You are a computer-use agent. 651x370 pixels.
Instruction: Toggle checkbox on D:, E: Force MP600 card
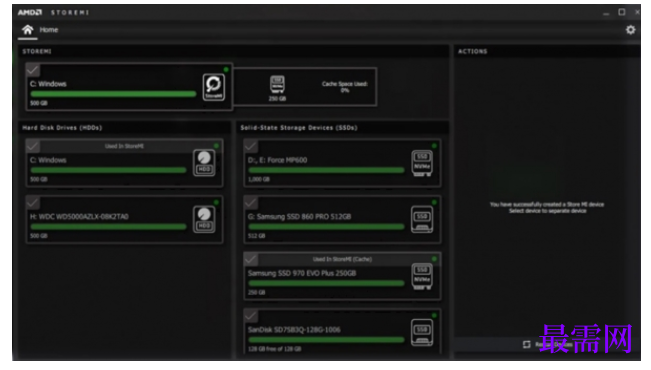(x=250, y=146)
